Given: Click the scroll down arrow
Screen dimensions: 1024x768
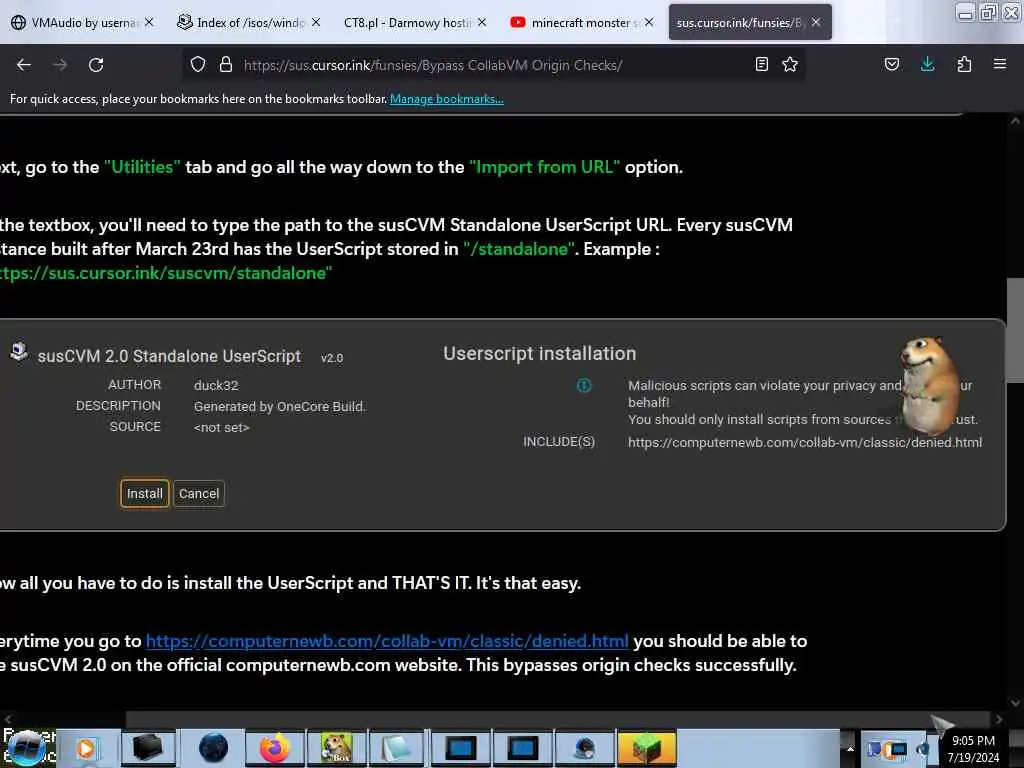Looking at the screenshot, I should (1015, 703).
